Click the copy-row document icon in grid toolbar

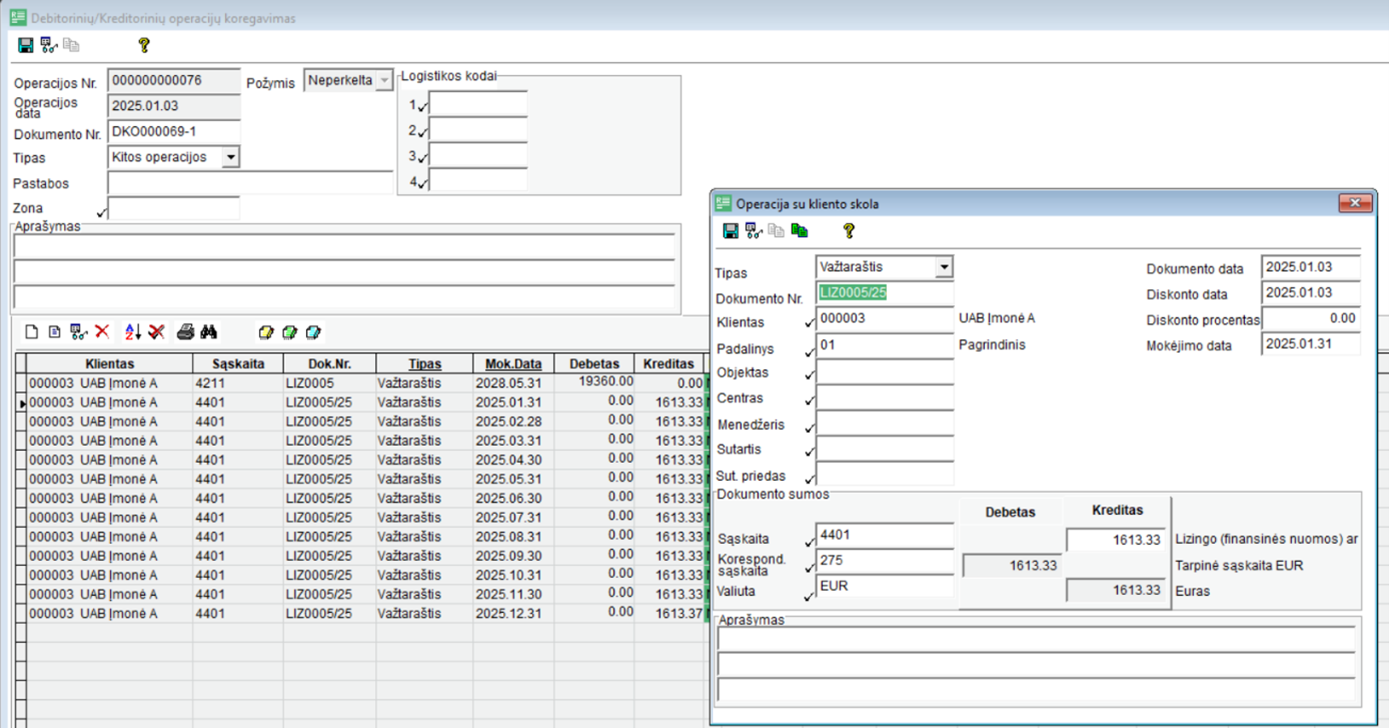tap(54, 332)
